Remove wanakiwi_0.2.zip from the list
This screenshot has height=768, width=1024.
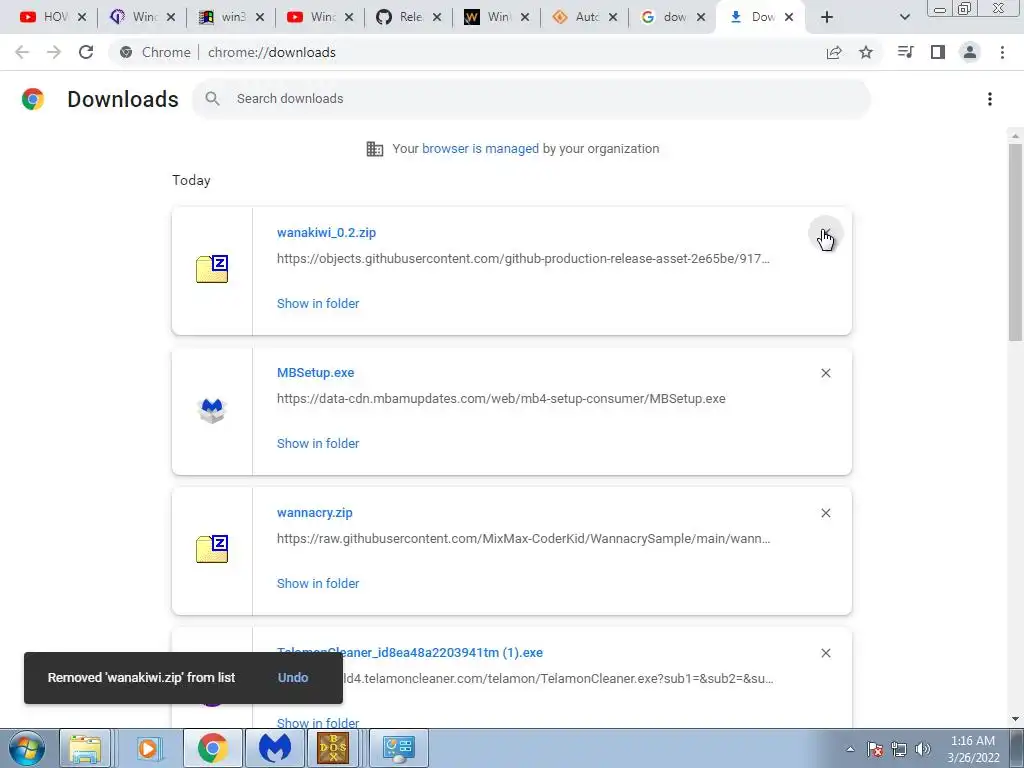[825, 233]
